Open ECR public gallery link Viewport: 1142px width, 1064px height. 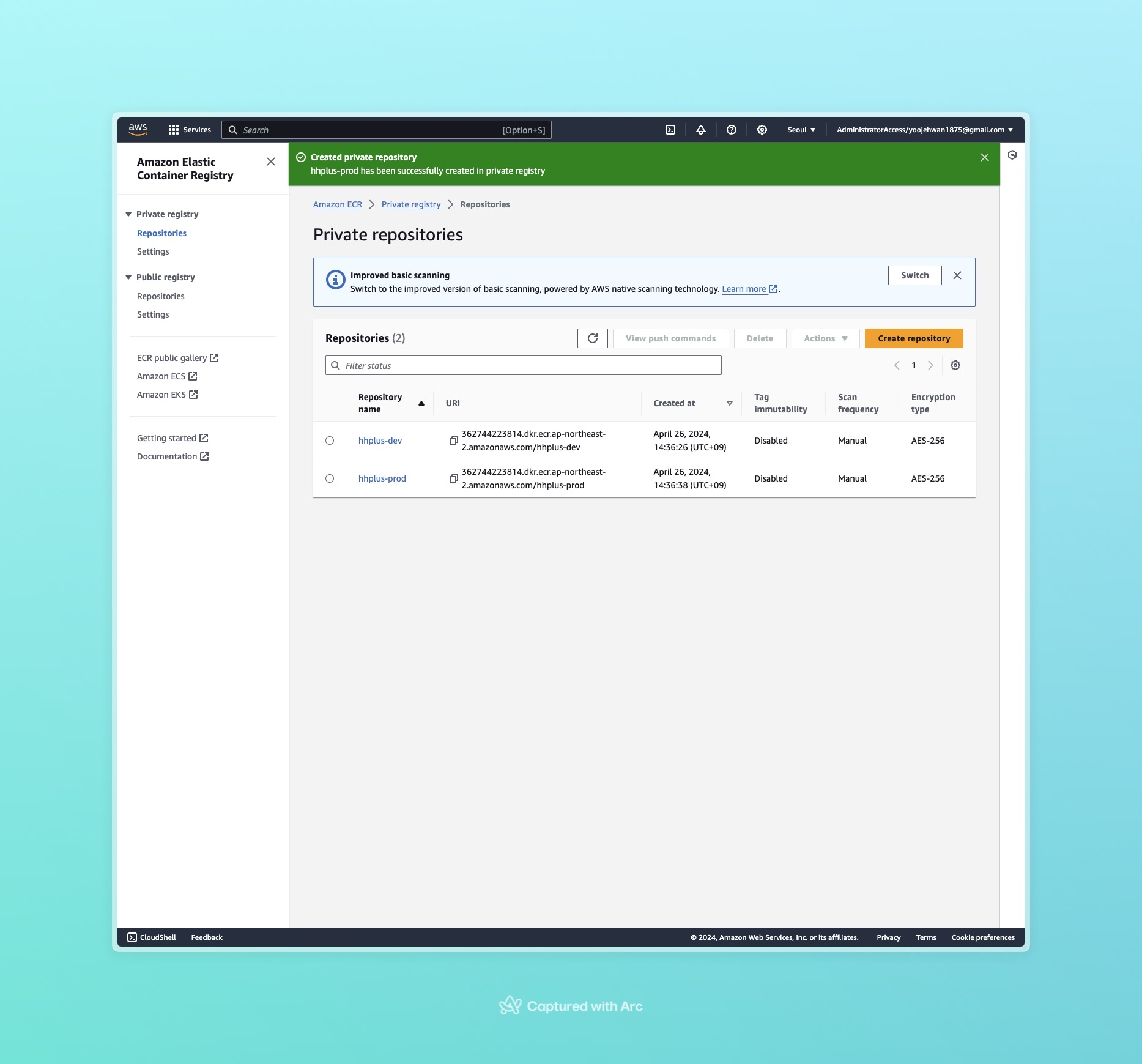[177, 358]
